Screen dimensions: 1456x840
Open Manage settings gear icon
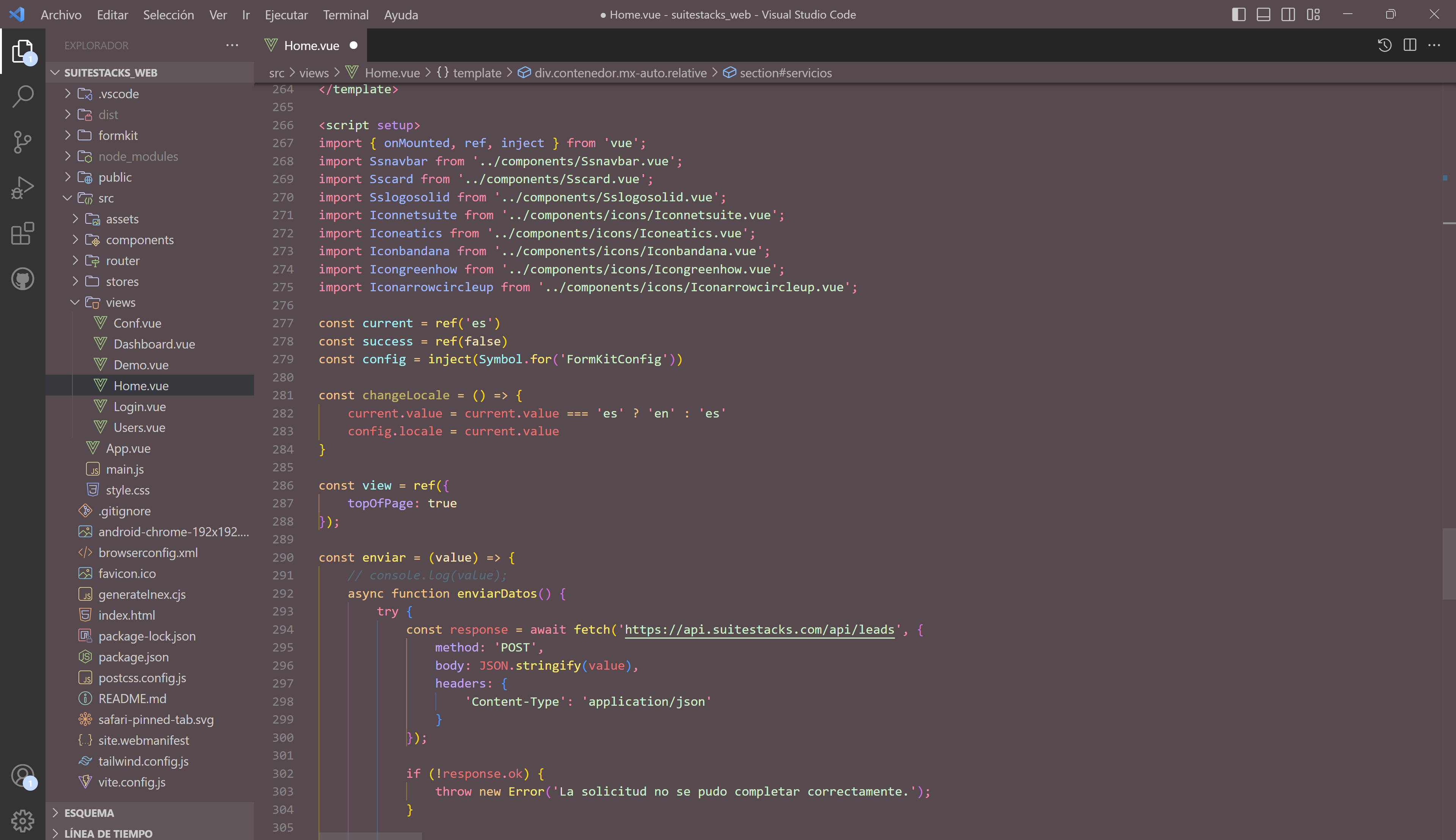(x=22, y=820)
